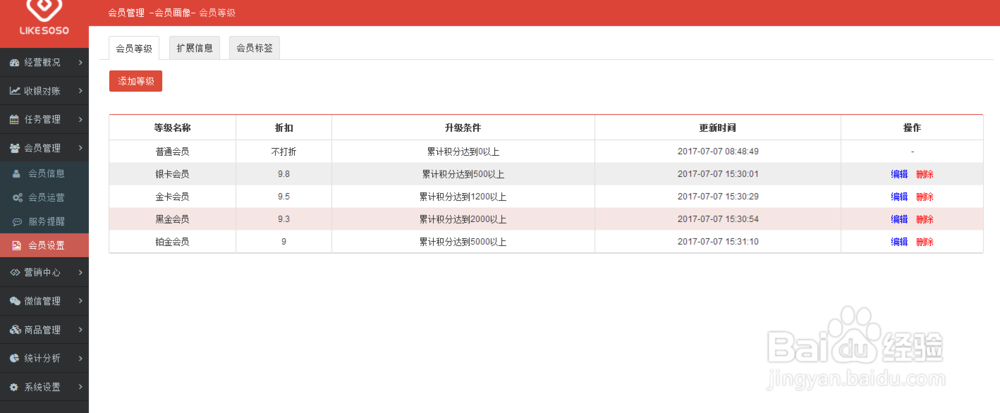Click 升级条件 column header
This screenshot has height=413, width=1000.
[x=463, y=127]
